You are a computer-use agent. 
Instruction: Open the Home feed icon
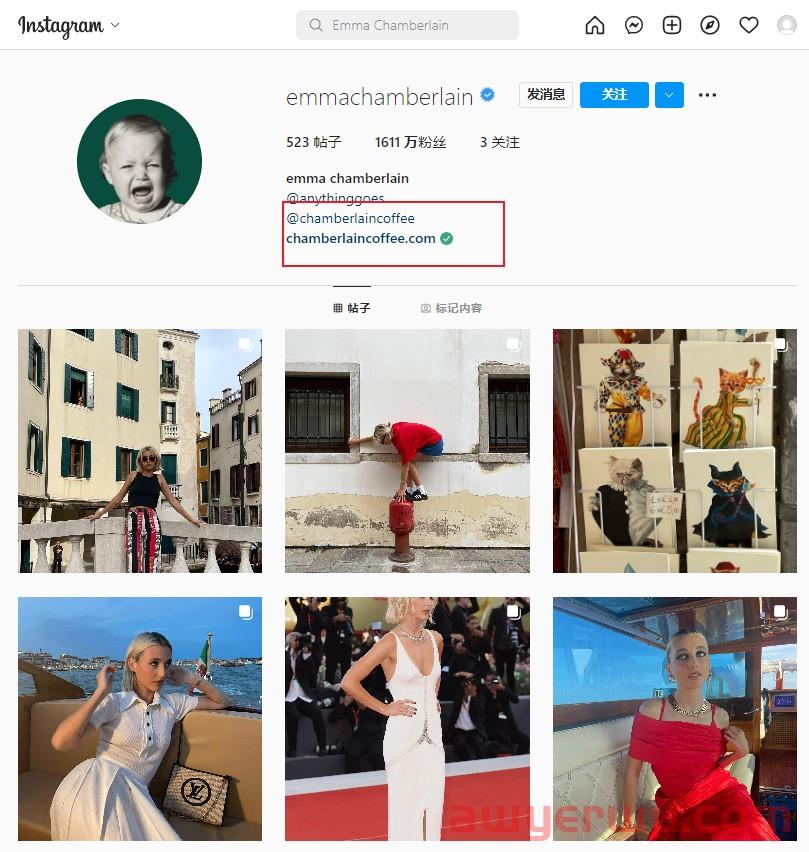594,25
